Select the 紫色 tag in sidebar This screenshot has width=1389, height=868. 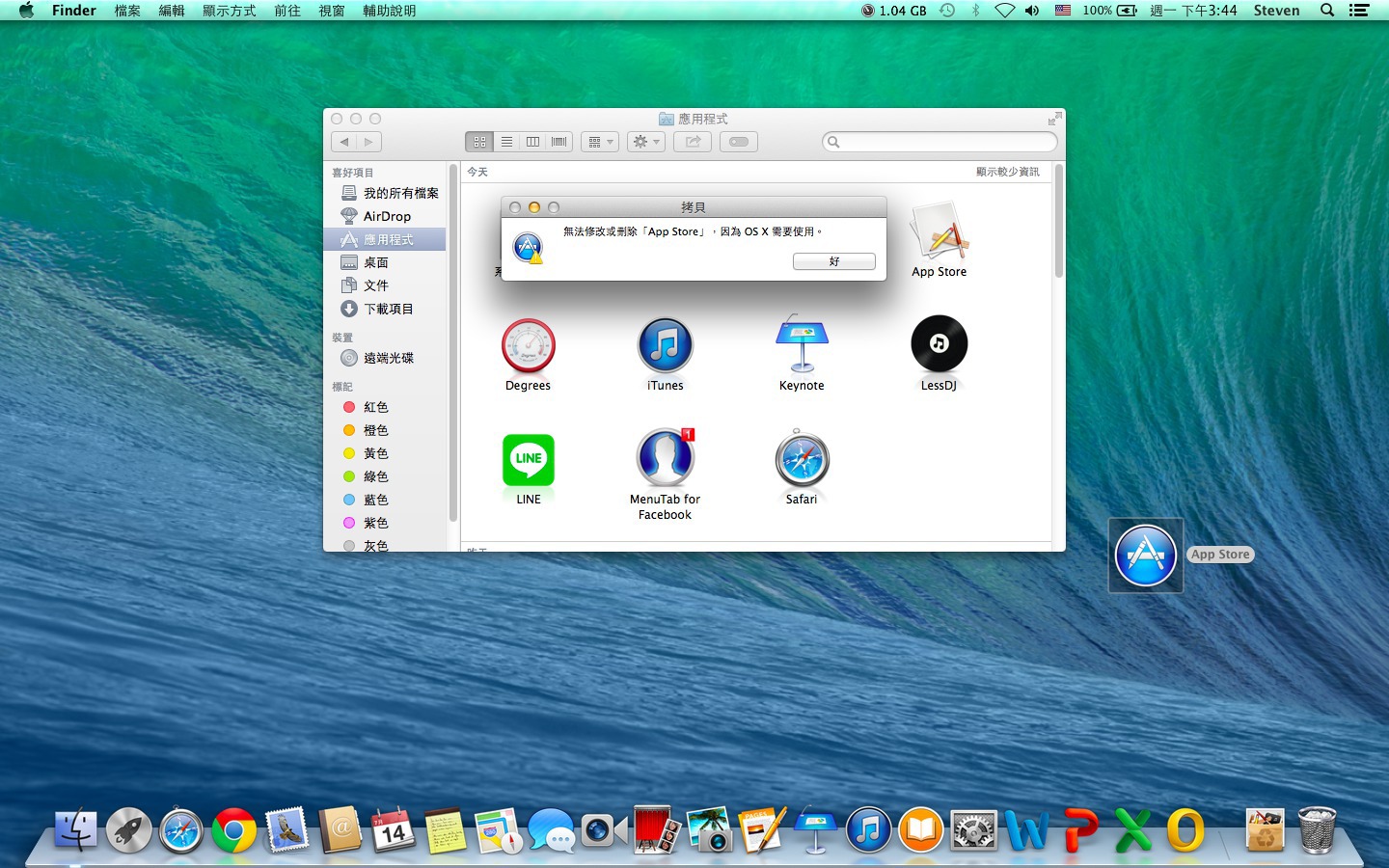click(x=385, y=523)
